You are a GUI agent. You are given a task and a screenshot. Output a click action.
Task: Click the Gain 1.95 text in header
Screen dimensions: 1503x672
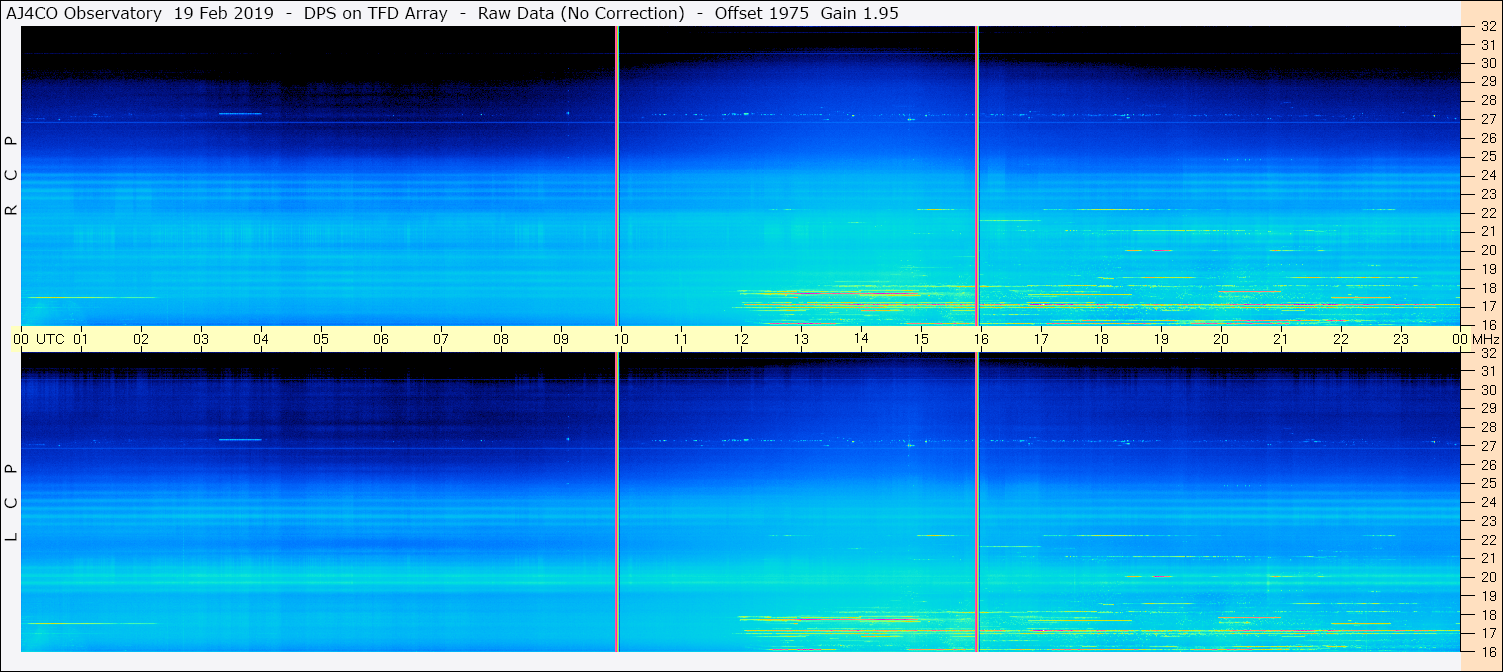(862, 13)
